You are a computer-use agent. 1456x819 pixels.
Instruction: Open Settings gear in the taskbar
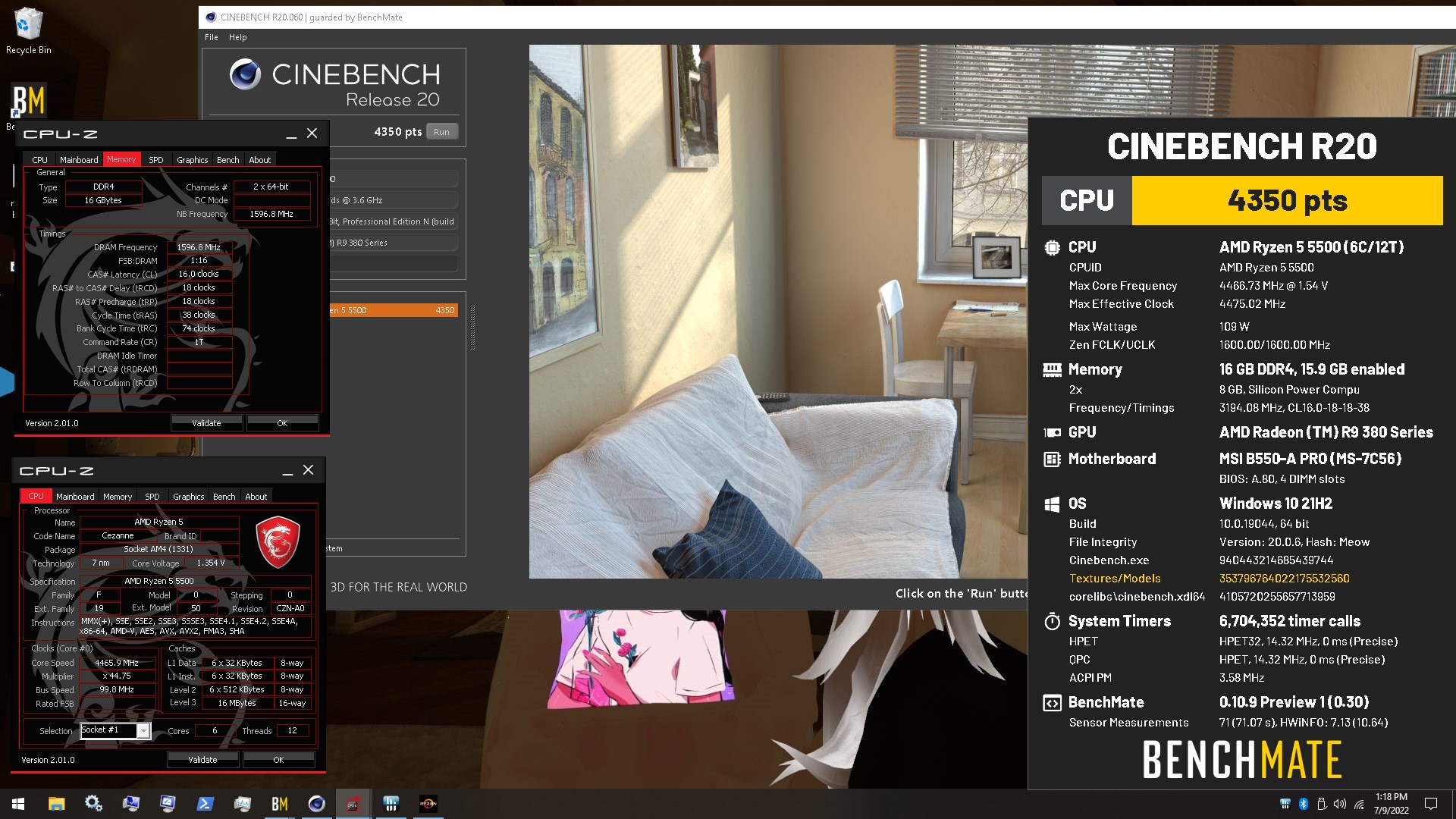pos(93,804)
